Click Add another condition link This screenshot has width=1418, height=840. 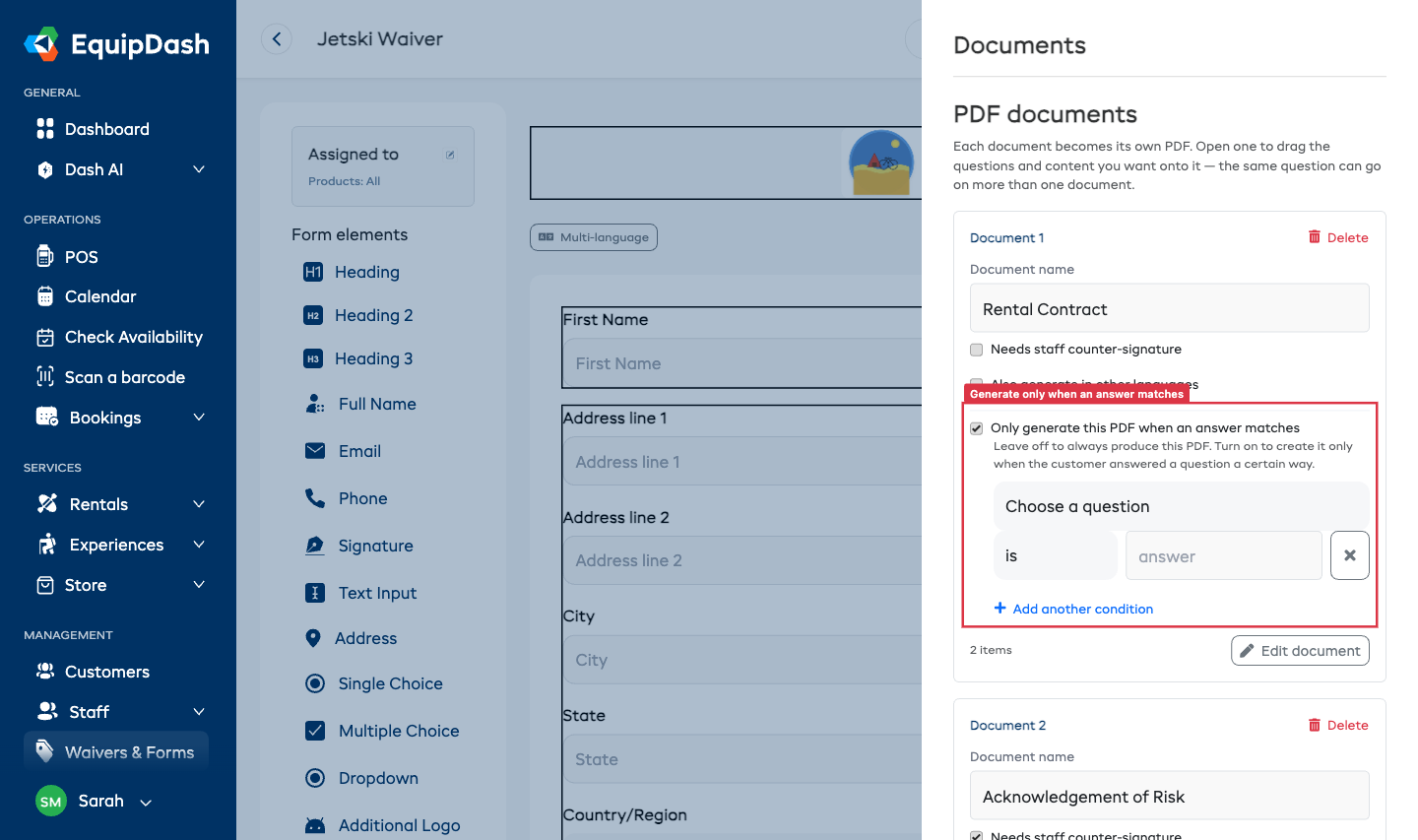1073,609
